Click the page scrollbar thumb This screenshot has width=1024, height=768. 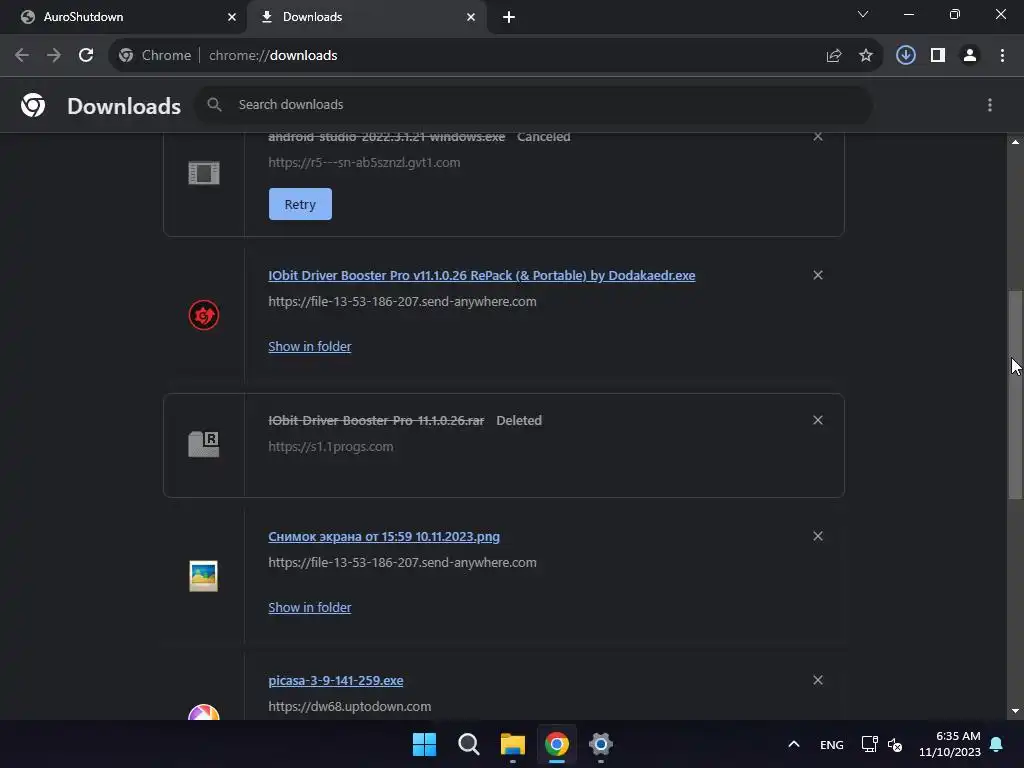(x=1015, y=395)
